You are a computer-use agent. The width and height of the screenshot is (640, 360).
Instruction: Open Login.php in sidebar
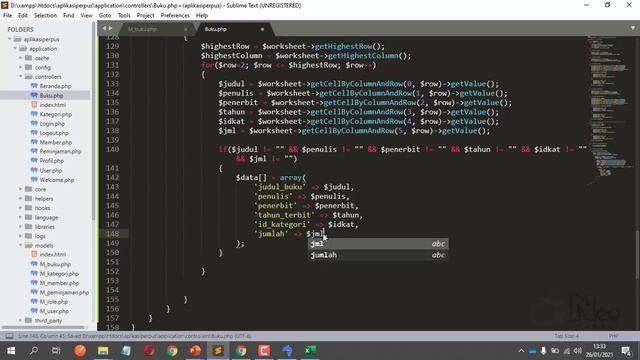pyautogui.click(x=52, y=124)
